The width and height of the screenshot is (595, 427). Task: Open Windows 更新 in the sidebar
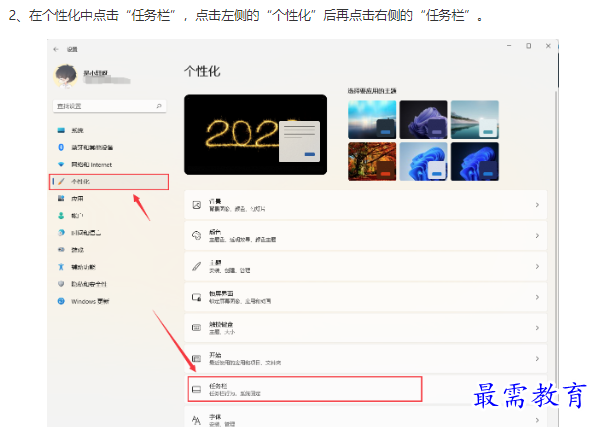(x=90, y=301)
